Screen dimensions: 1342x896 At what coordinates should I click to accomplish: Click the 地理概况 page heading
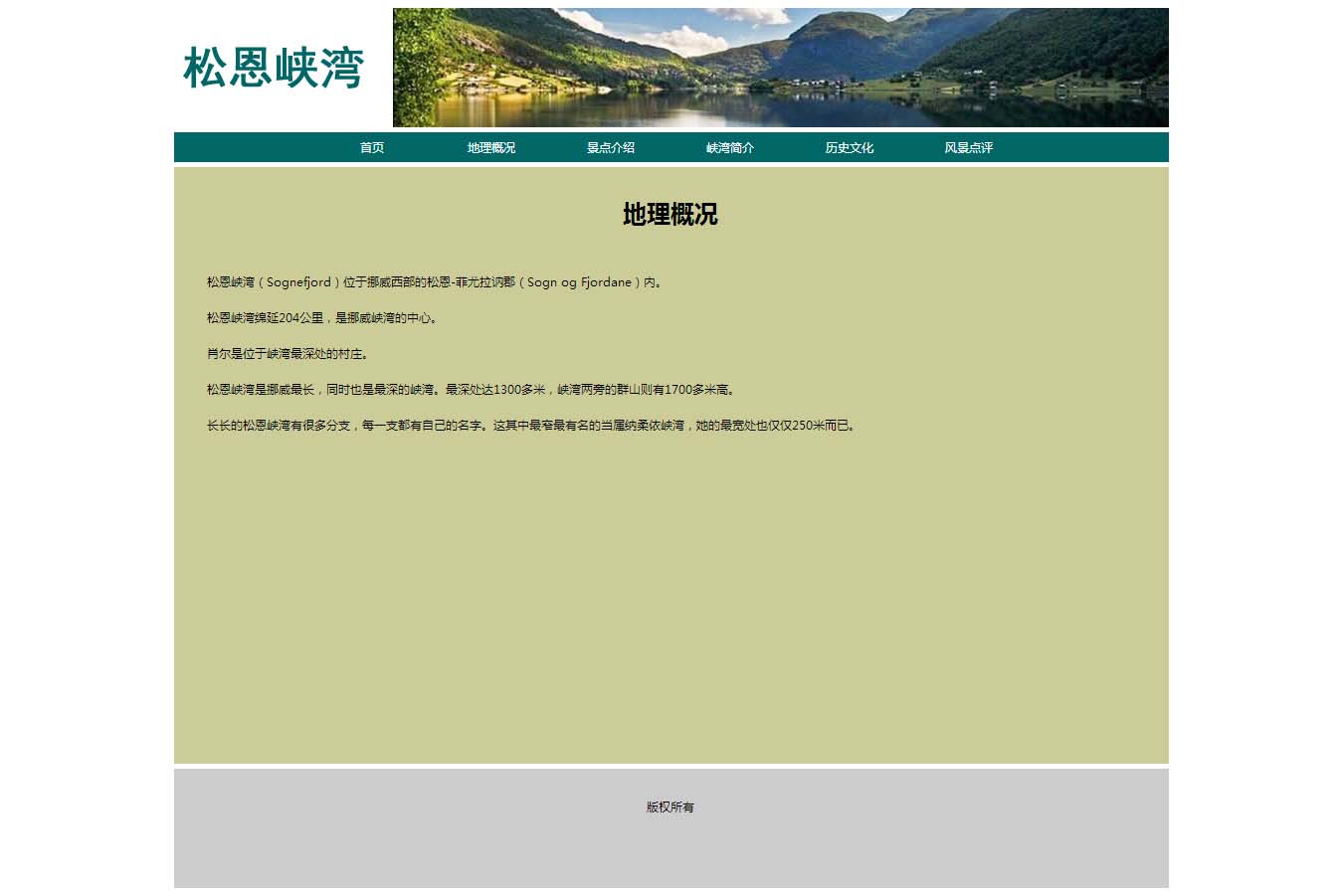(x=671, y=214)
